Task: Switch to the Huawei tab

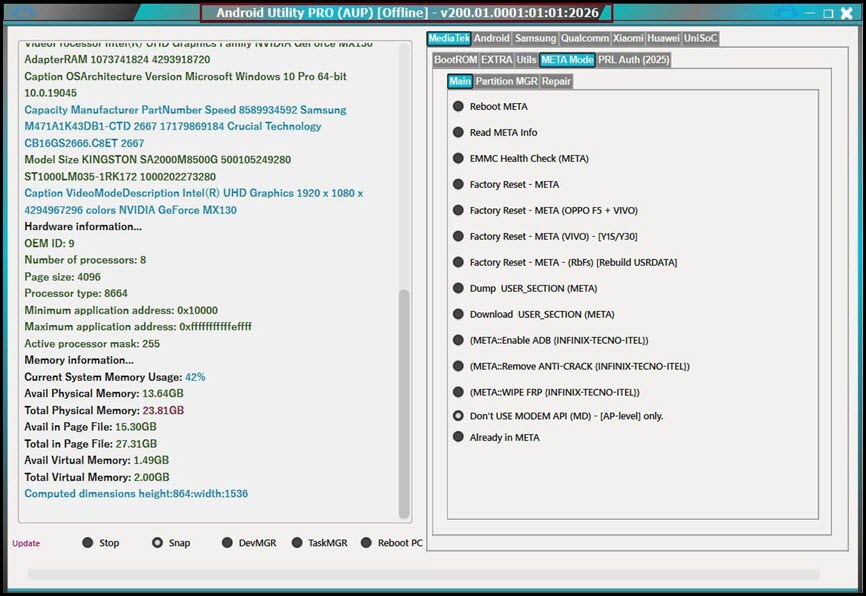Action: [x=663, y=38]
